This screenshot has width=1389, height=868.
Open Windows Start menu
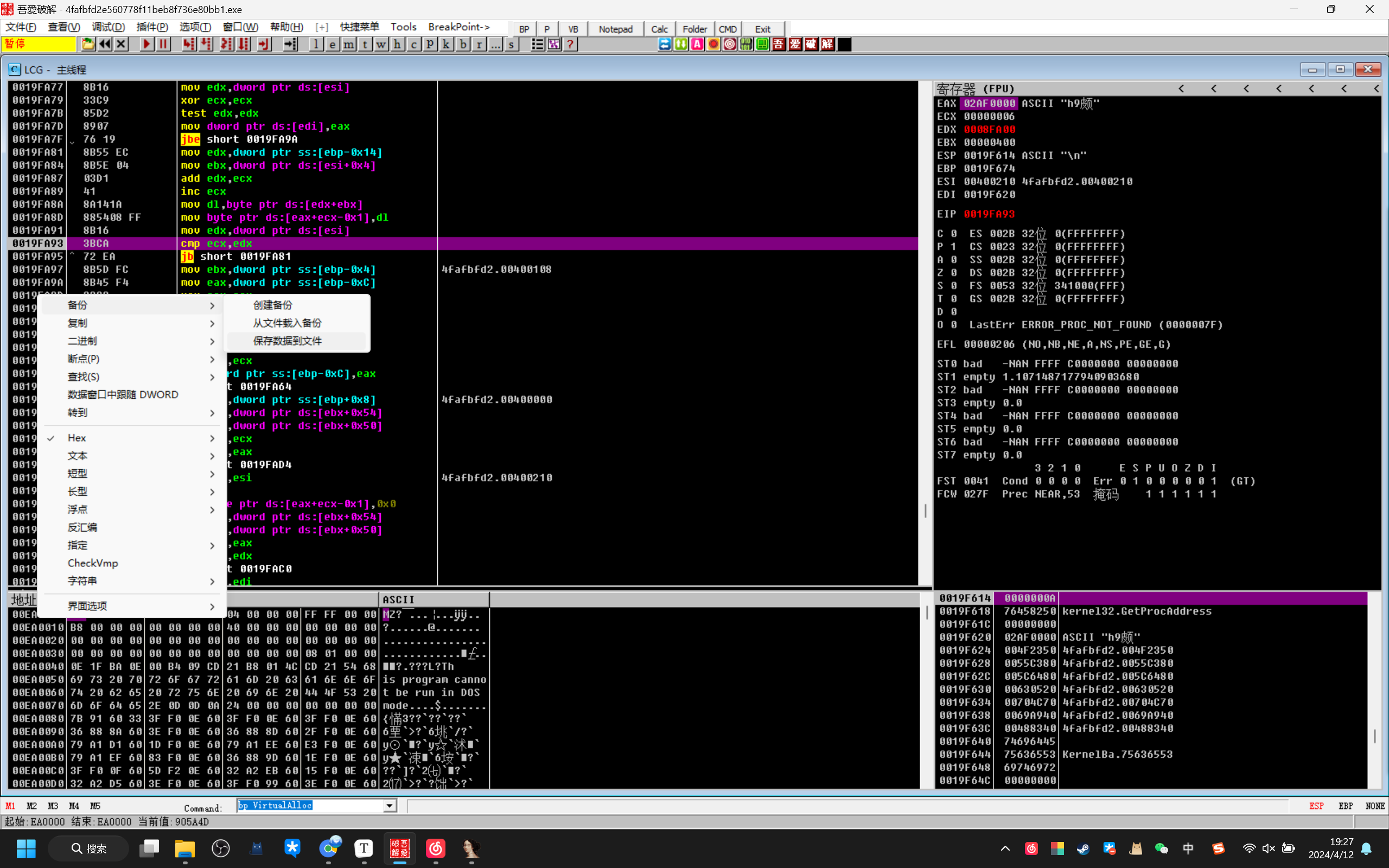[26, 848]
